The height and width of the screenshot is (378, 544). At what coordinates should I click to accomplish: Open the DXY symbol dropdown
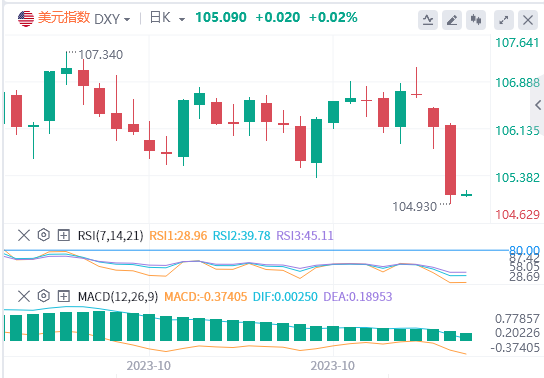tap(112, 19)
